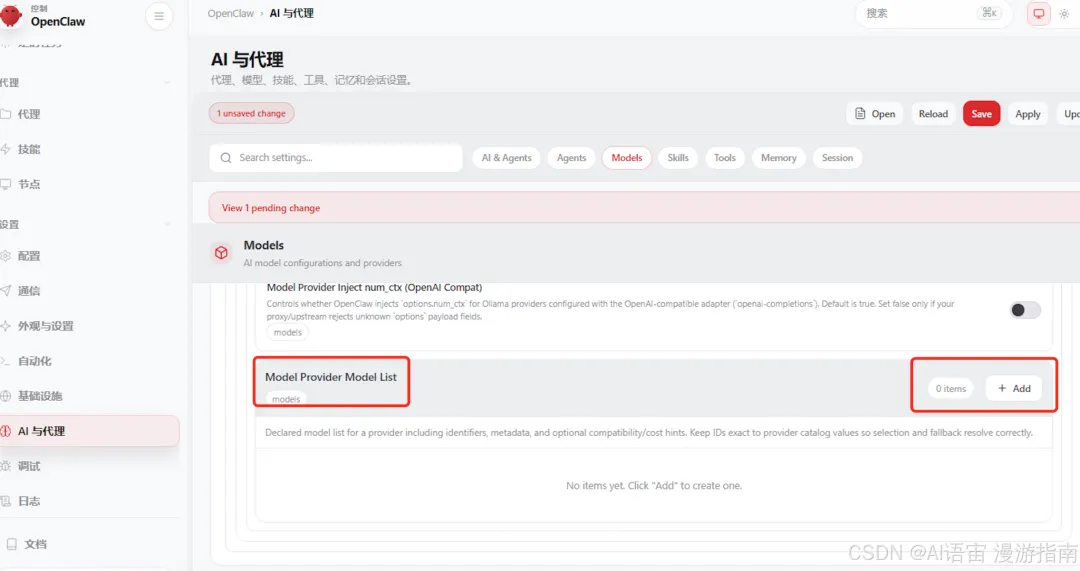Click the models tag under Inject num_ctx

(287, 332)
